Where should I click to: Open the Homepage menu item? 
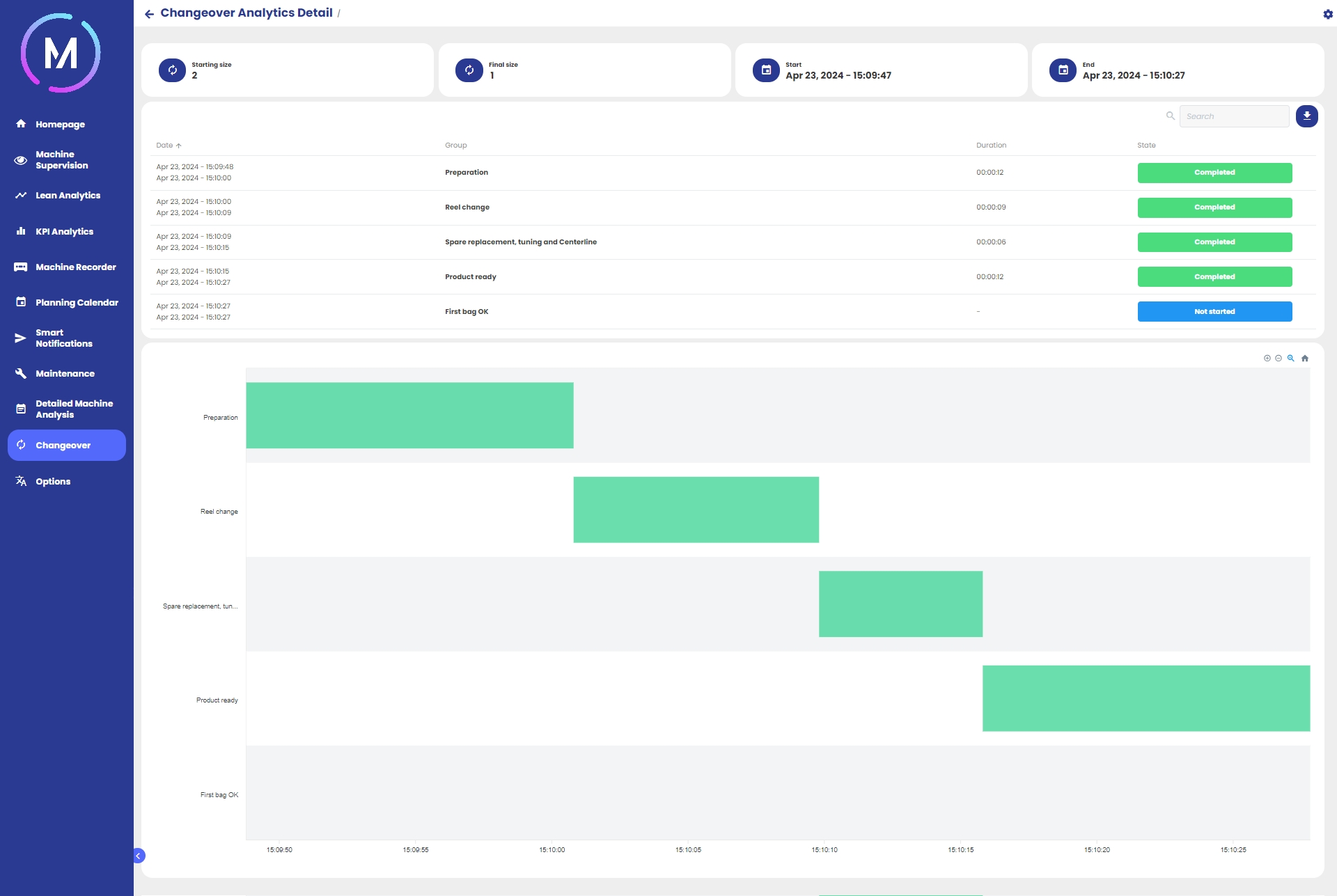pyautogui.click(x=60, y=125)
